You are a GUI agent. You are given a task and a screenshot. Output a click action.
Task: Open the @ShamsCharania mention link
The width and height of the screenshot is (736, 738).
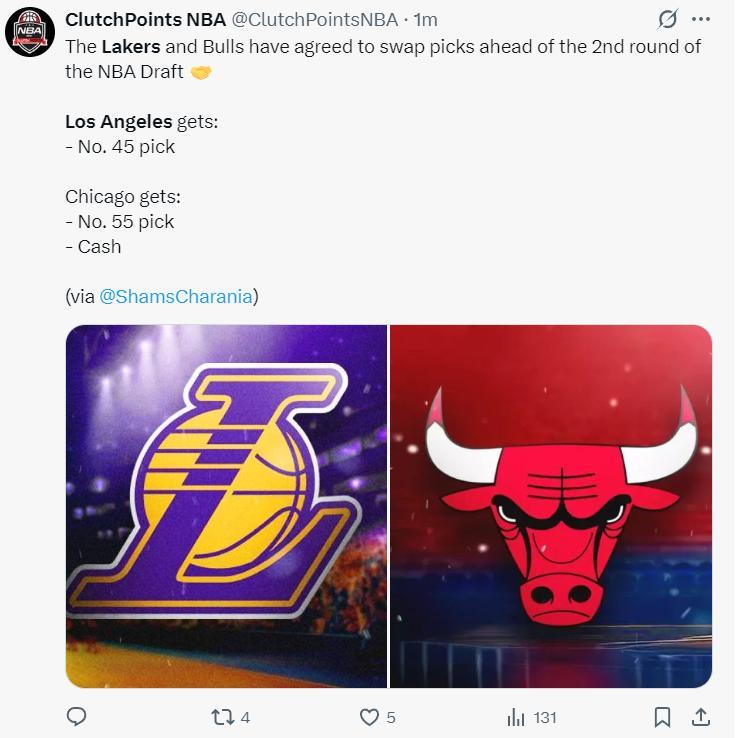pyautogui.click(x=176, y=296)
